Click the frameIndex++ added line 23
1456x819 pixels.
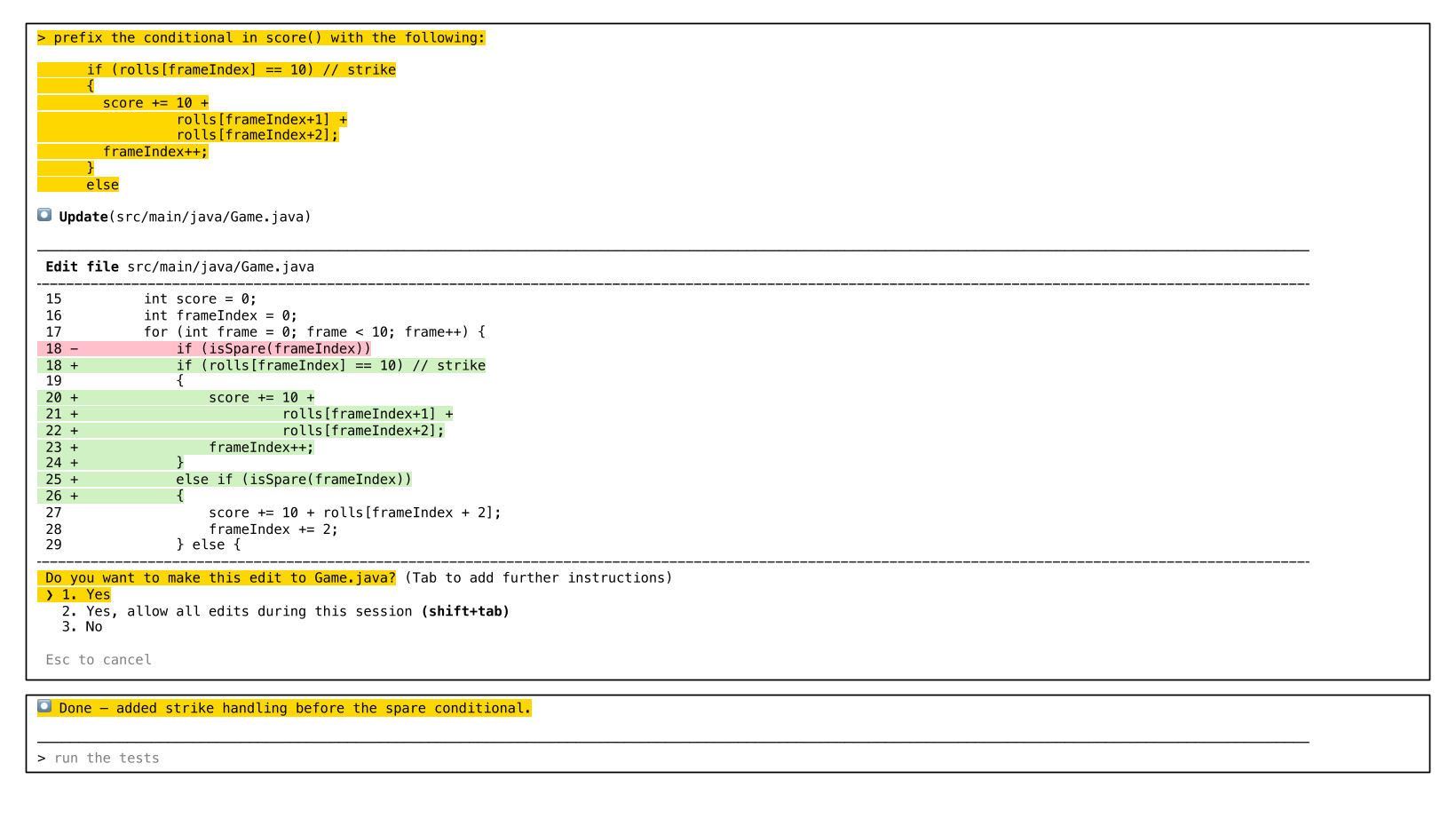[261, 448]
